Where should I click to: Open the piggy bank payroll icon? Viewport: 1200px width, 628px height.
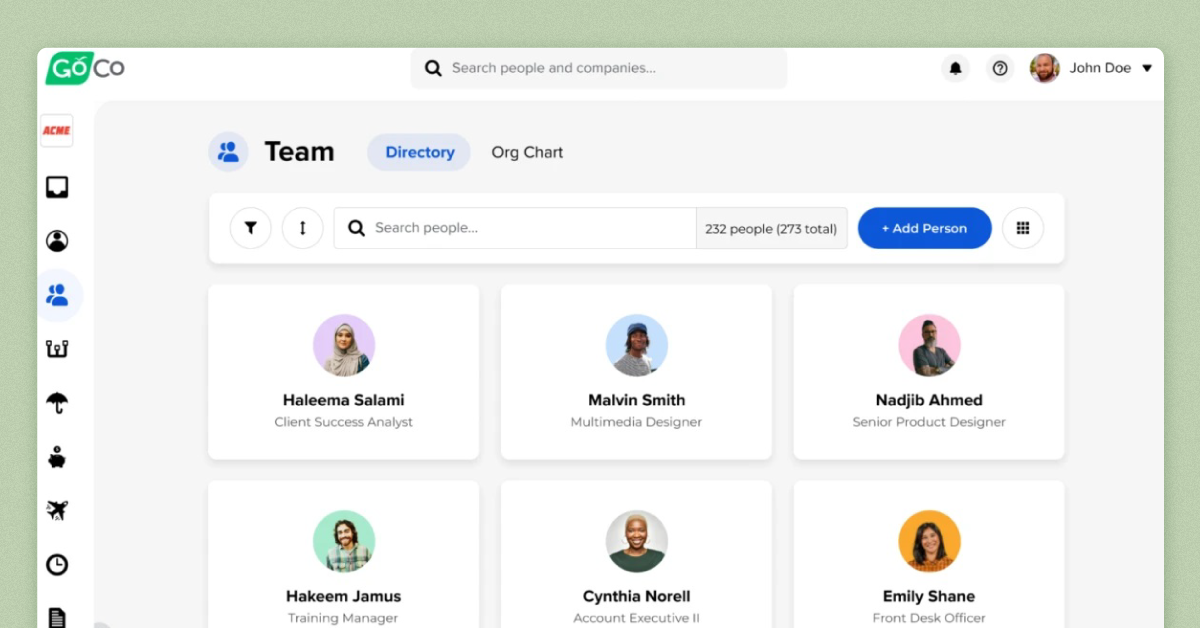tap(57, 457)
